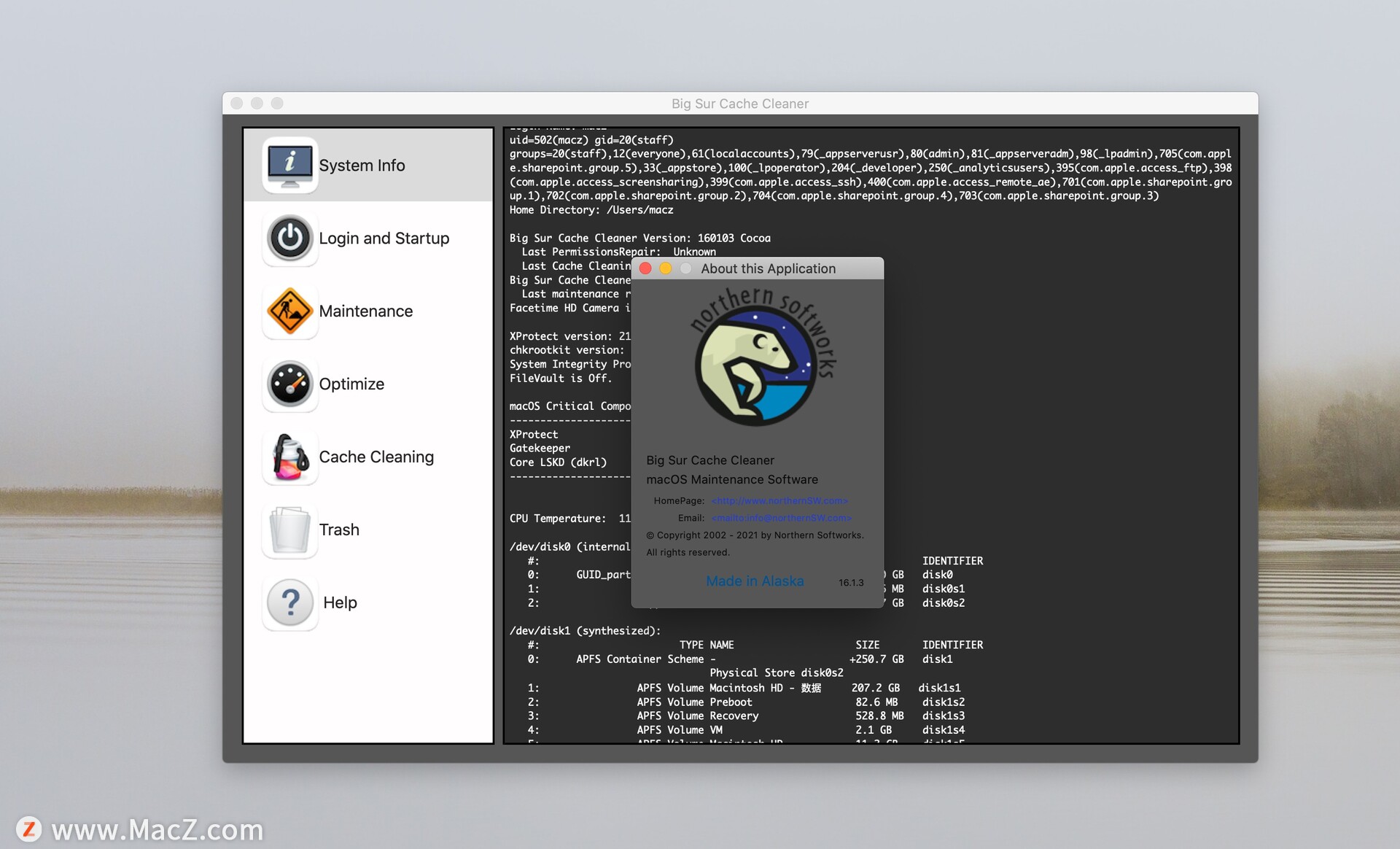Click the APFS Volume Recovery row
This screenshot has width=1400, height=849.
(746, 716)
